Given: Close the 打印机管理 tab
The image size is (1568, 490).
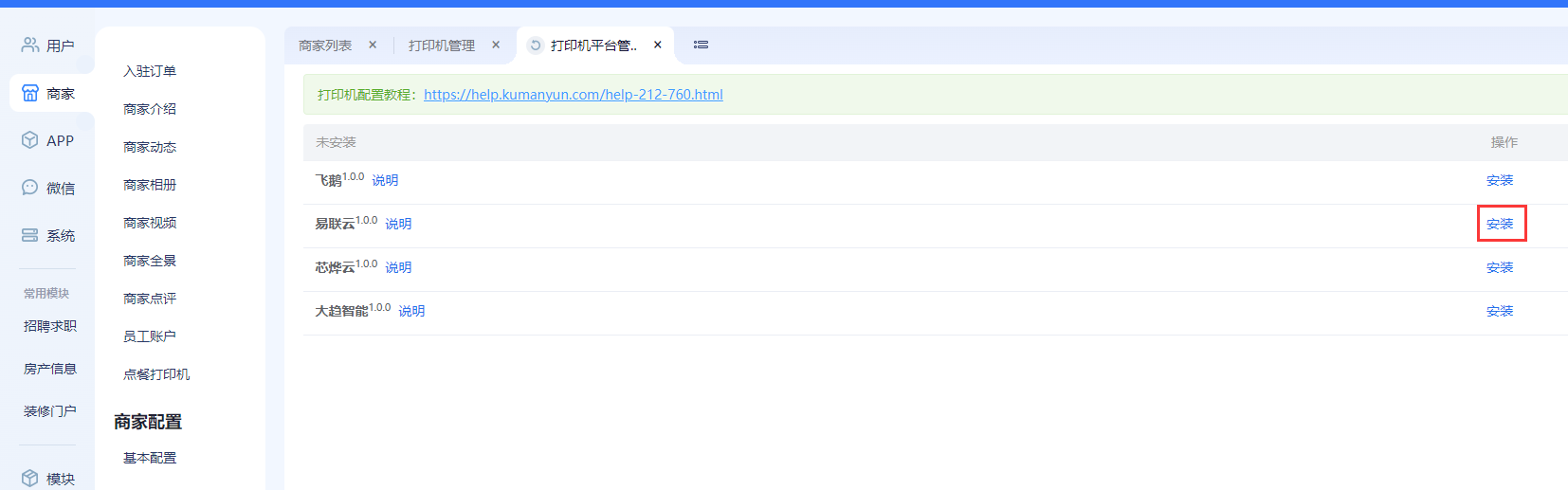Looking at the screenshot, I should pyautogui.click(x=496, y=45).
